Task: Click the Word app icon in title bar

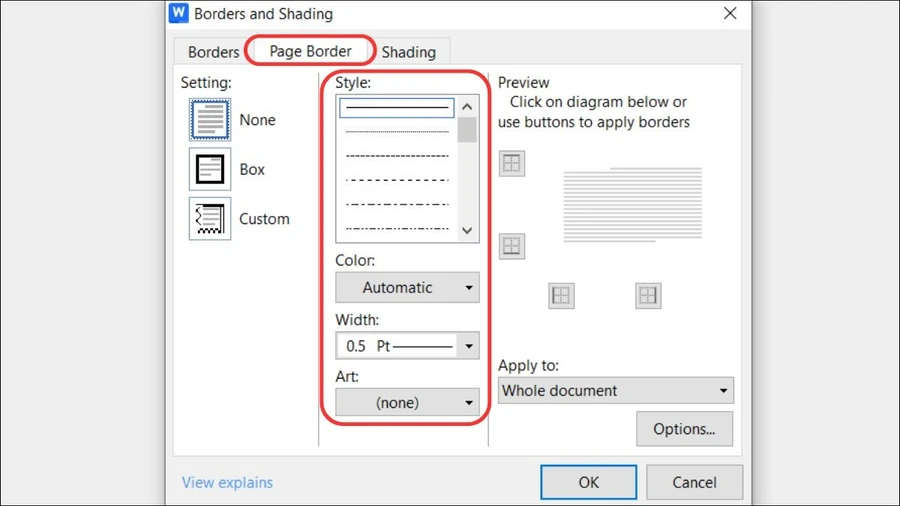Action: 179,13
